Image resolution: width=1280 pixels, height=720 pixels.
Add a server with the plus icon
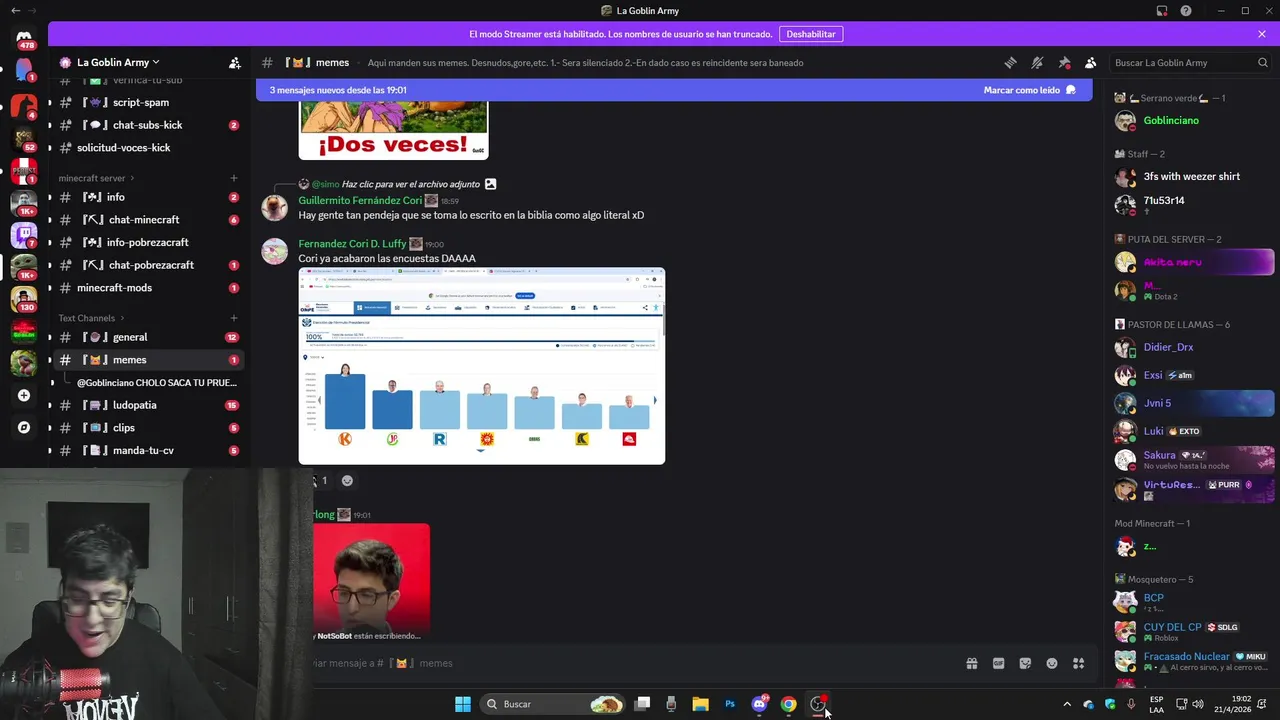click(24, 395)
